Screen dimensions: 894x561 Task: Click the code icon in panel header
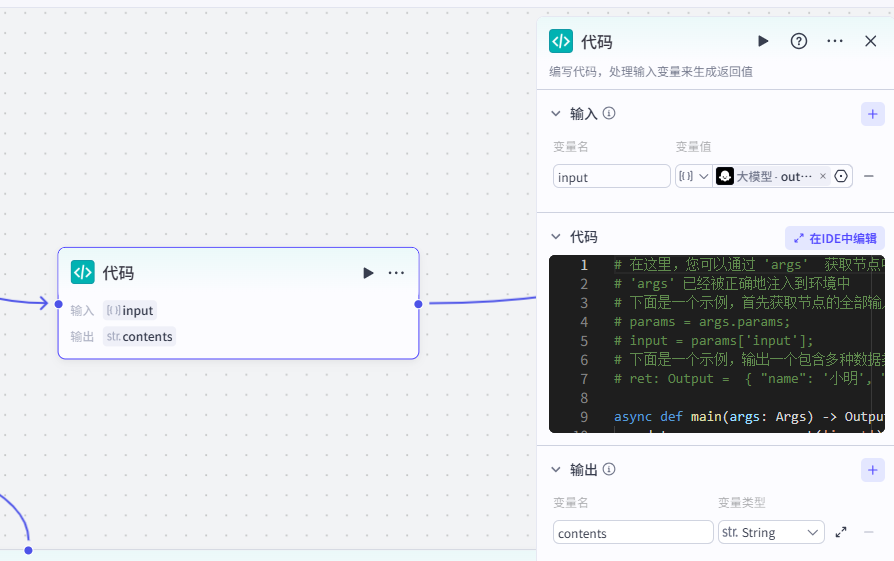pos(561,41)
